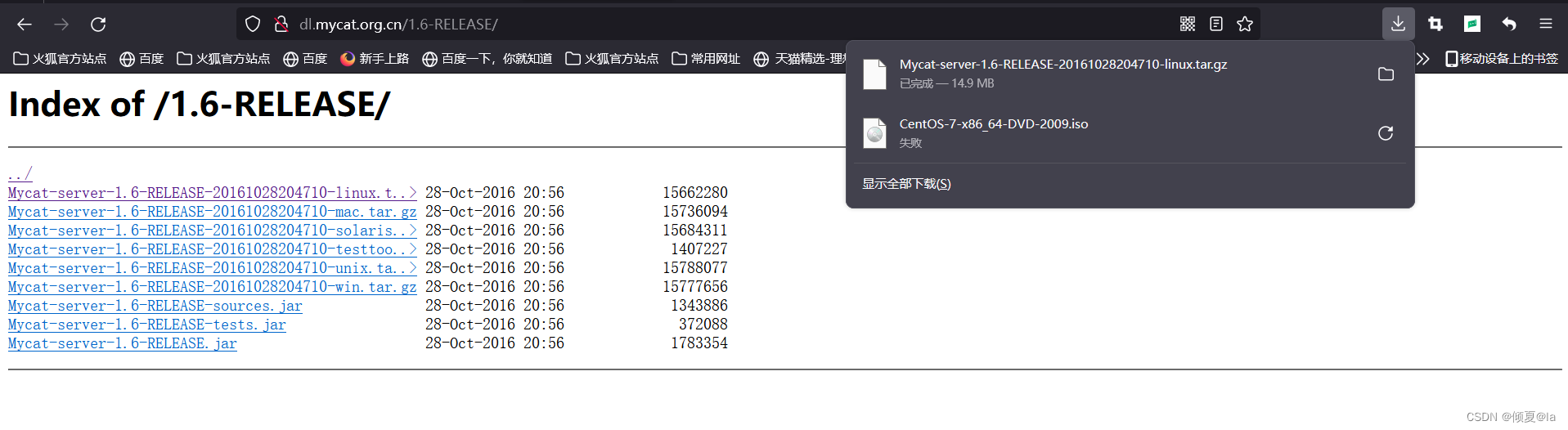Click 显示全部下载 to show all downloads
This screenshot has height=430, width=1568.
point(906,184)
